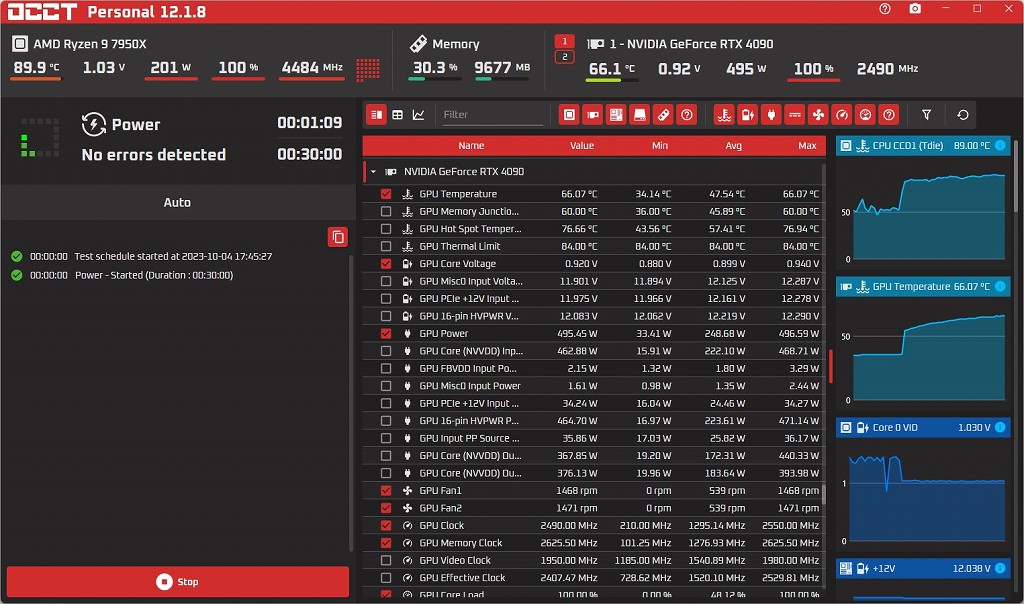Toggle the temperature sensor filter icon
This screenshot has height=604, width=1024.
(x=724, y=115)
